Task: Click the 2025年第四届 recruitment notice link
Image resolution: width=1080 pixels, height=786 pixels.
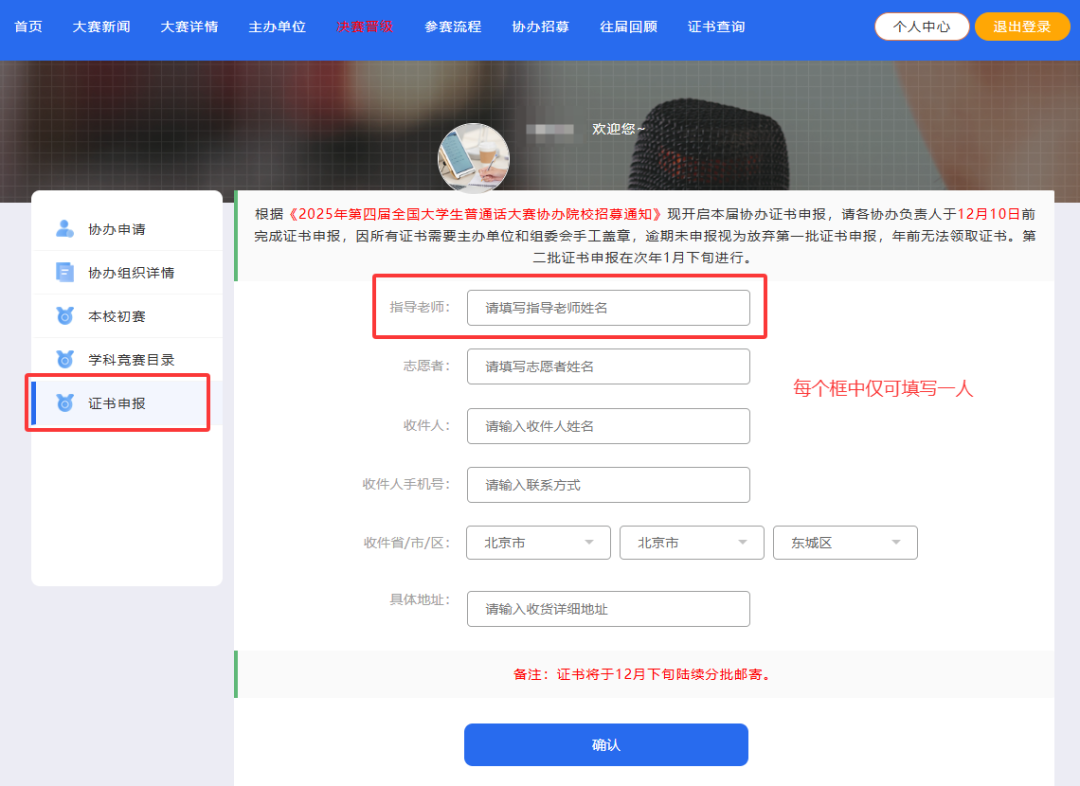Action: 475,214
